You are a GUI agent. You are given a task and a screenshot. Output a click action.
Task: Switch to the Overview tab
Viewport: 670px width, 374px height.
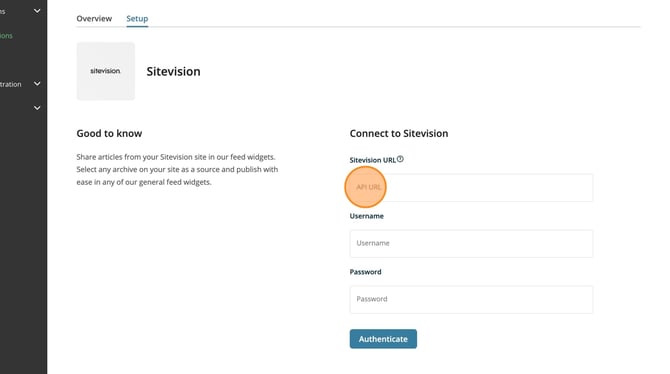point(94,18)
